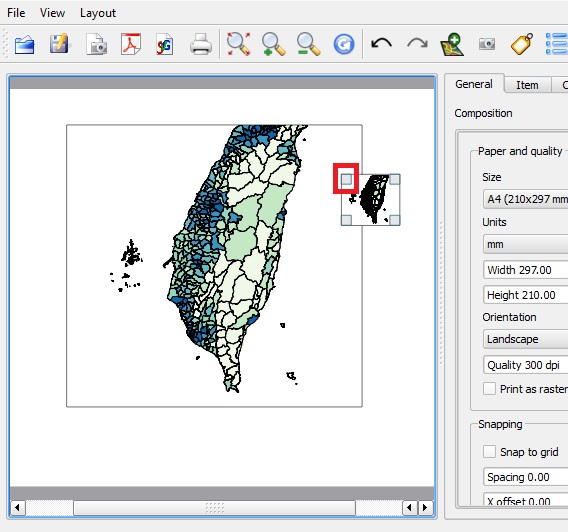Click the scrollbar rightmost arrow button
Viewport: 568px width, 532px height.
coord(426,508)
